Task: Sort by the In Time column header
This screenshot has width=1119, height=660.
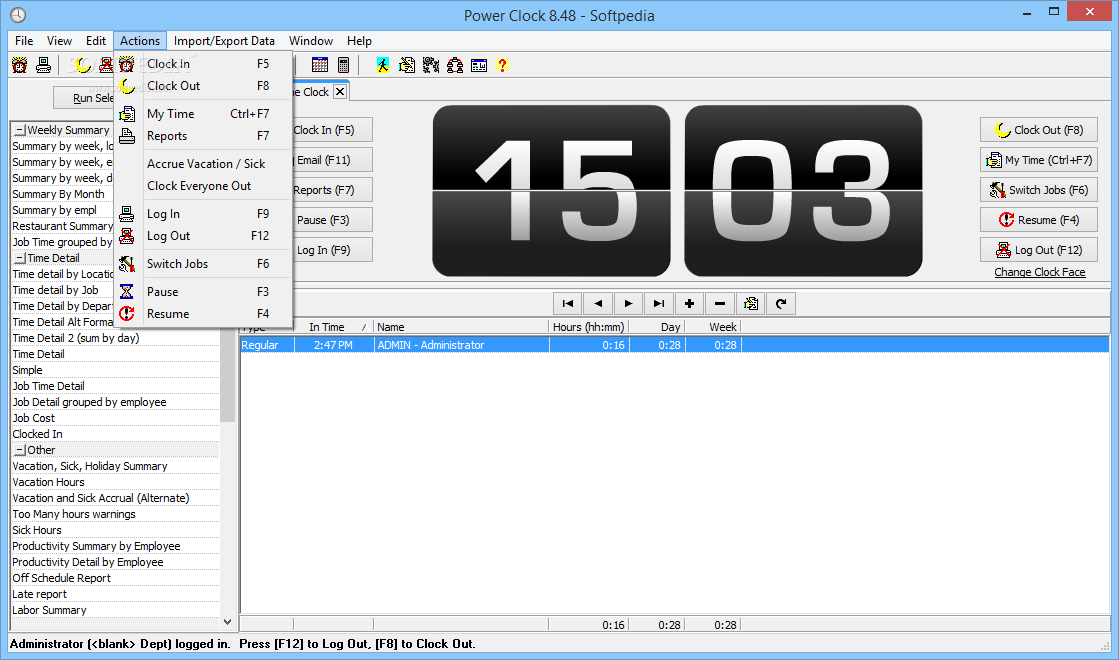Action: point(334,327)
